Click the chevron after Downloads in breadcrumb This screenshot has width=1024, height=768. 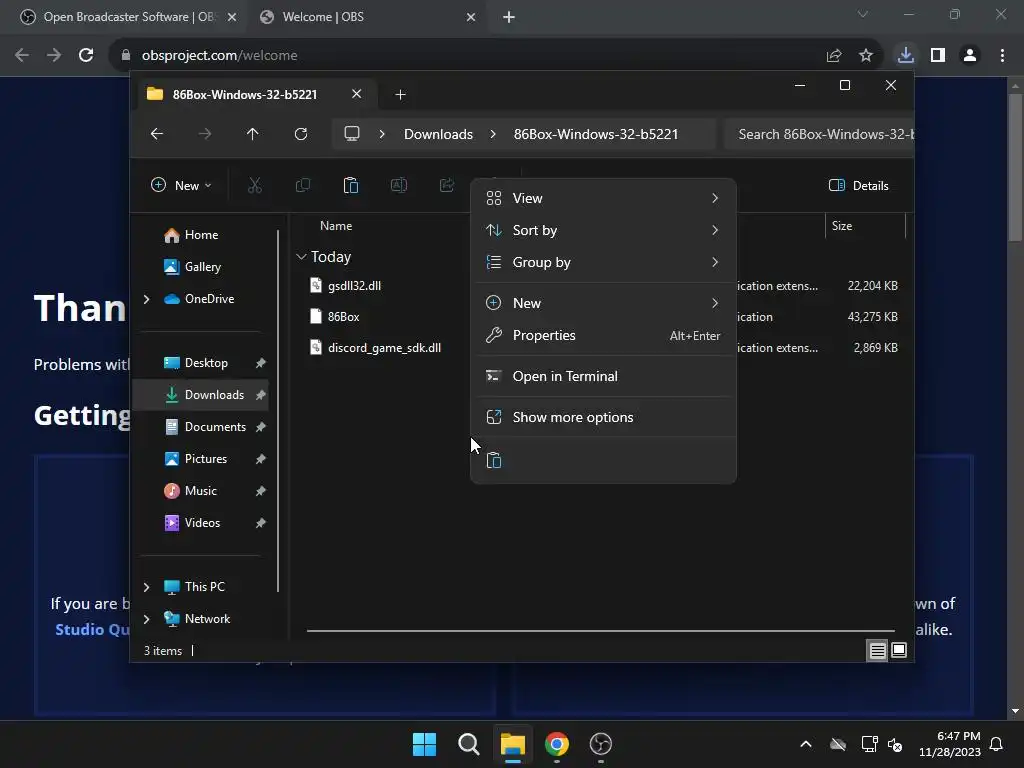[493, 134]
